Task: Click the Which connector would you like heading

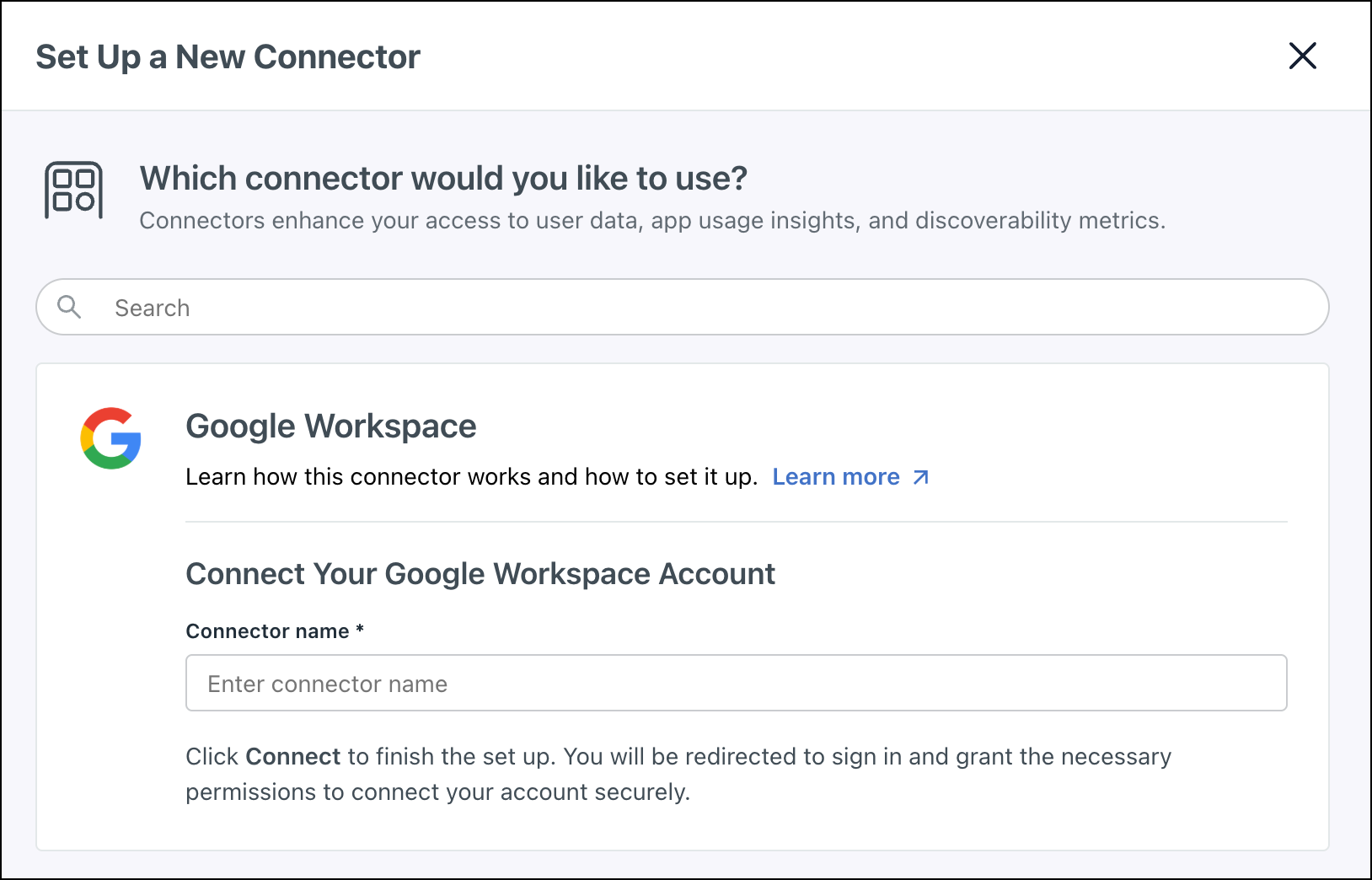Action: coord(443,179)
